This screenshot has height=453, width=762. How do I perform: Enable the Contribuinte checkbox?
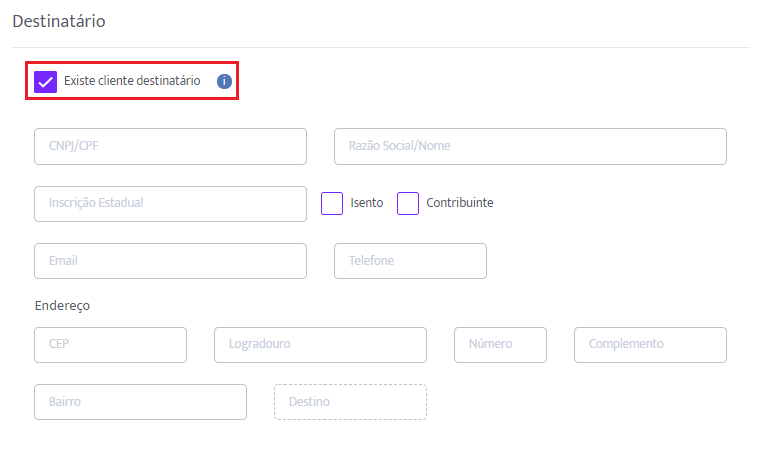point(408,203)
